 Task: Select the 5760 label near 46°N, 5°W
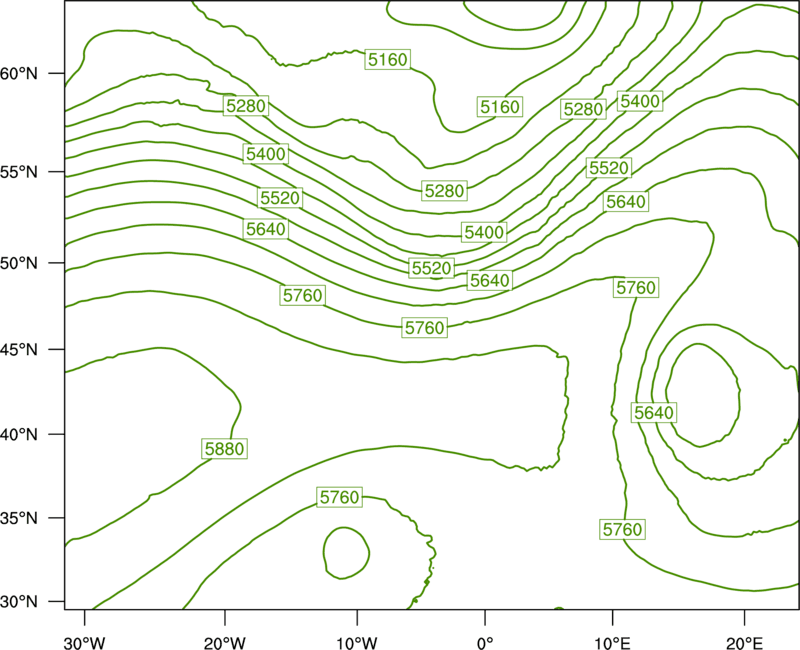[x=424, y=328]
